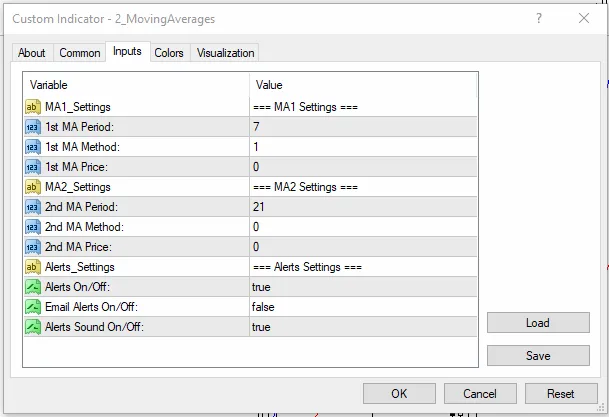This screenshot has height=417, width=609.
Task: Select the 1st MA Price value 0
Action: pos(363,167)
